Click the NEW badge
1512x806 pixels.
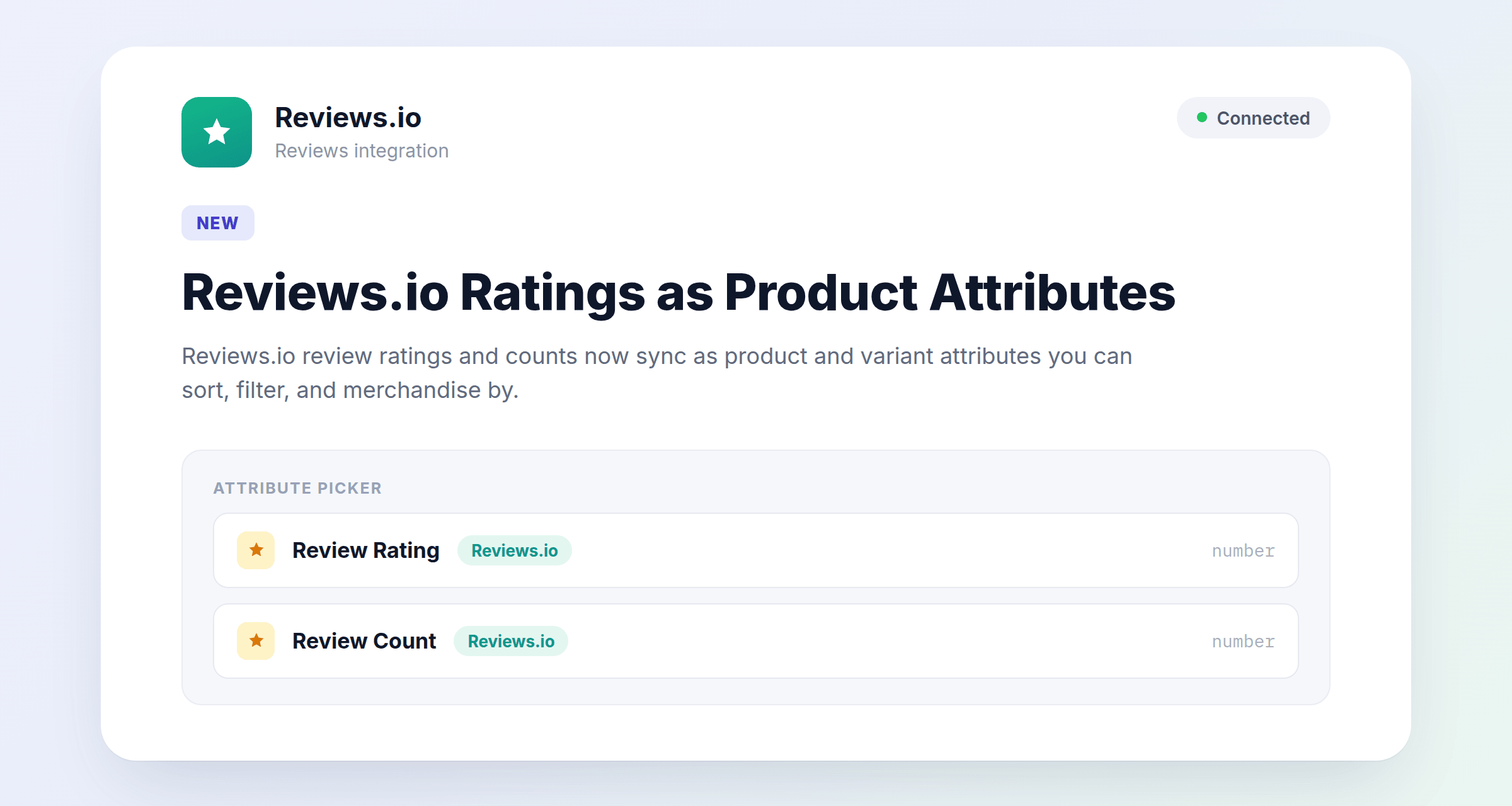(218, 223)
